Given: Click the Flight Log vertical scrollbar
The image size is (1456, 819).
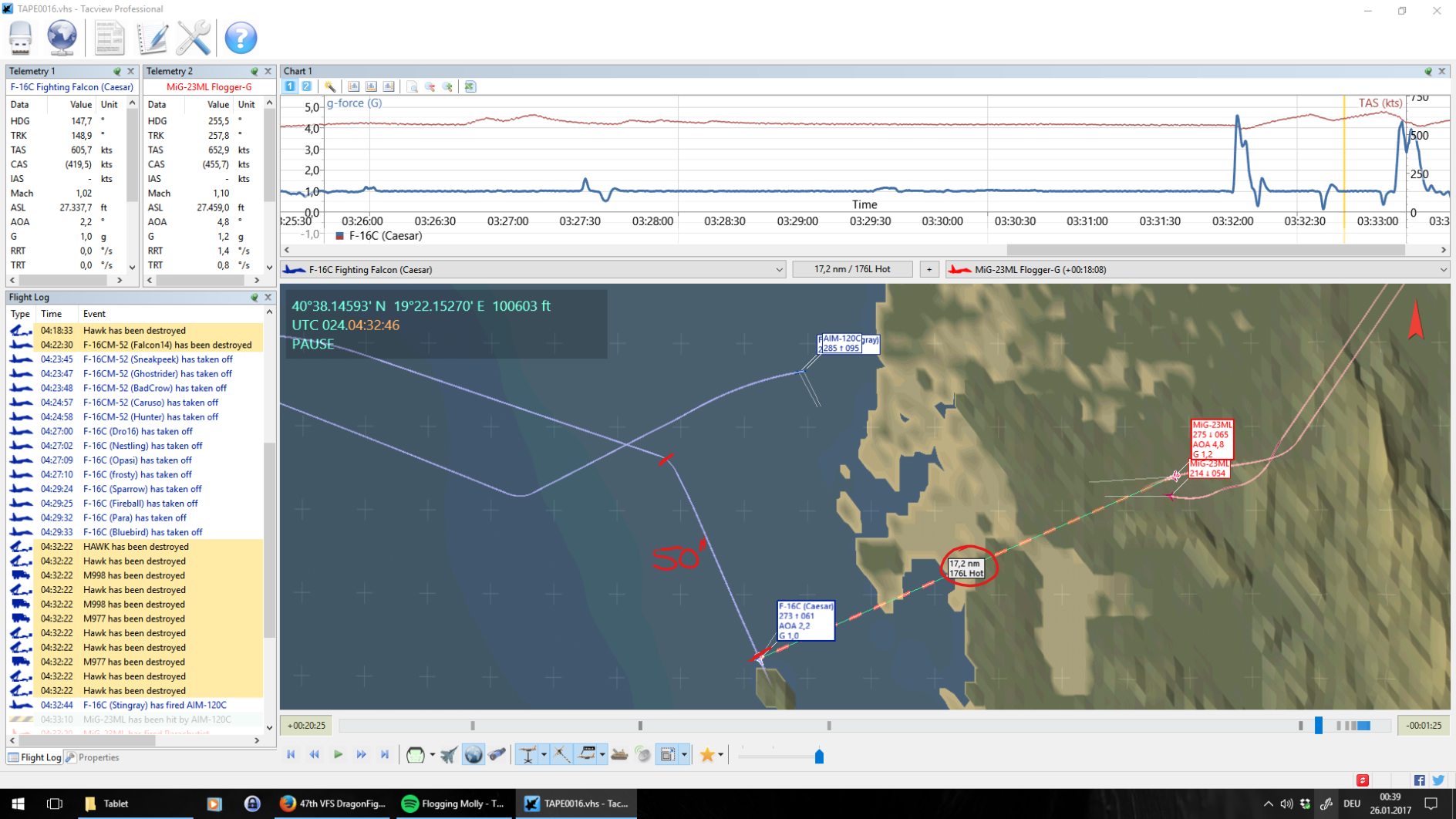Looking at the screenshot, I should [x=269, y=540].
